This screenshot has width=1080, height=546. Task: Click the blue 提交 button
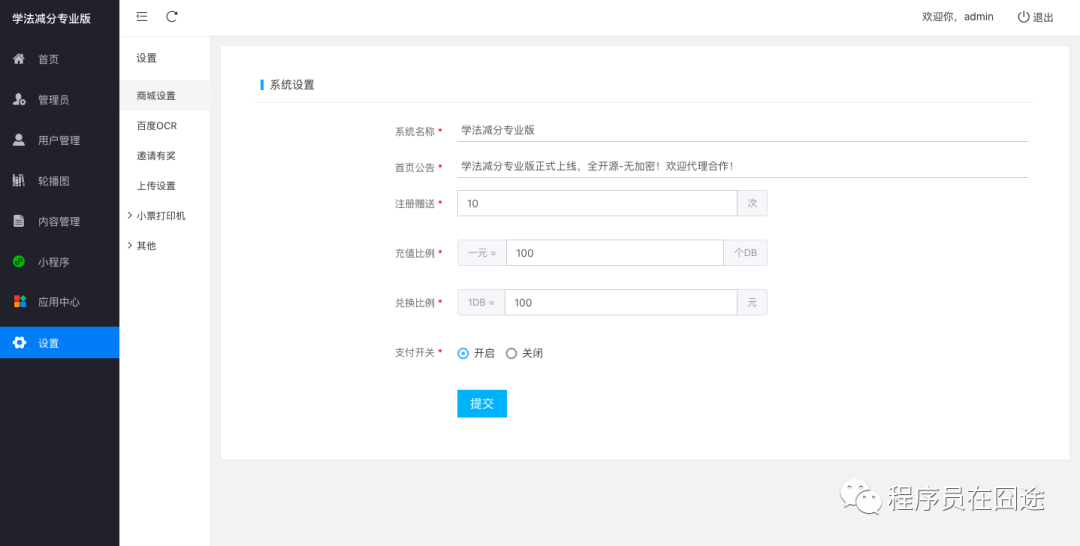(482, 403)
